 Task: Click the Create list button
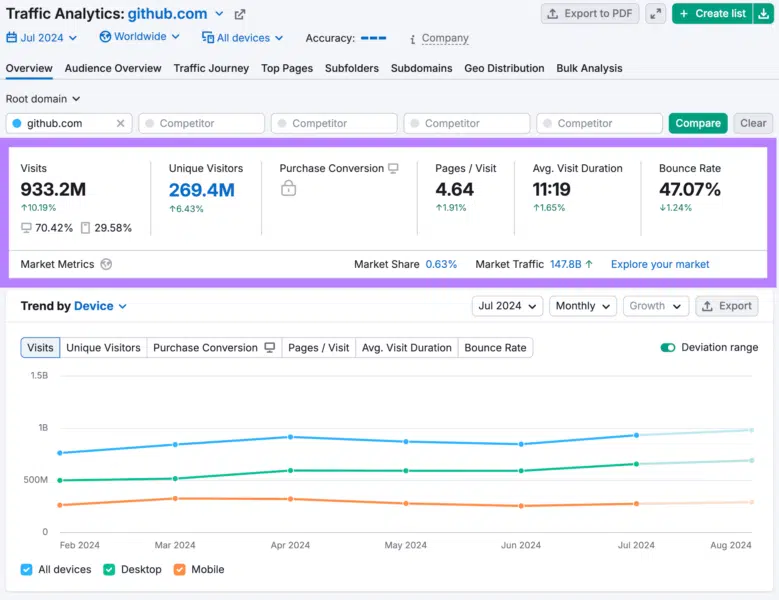coord(713,14)
